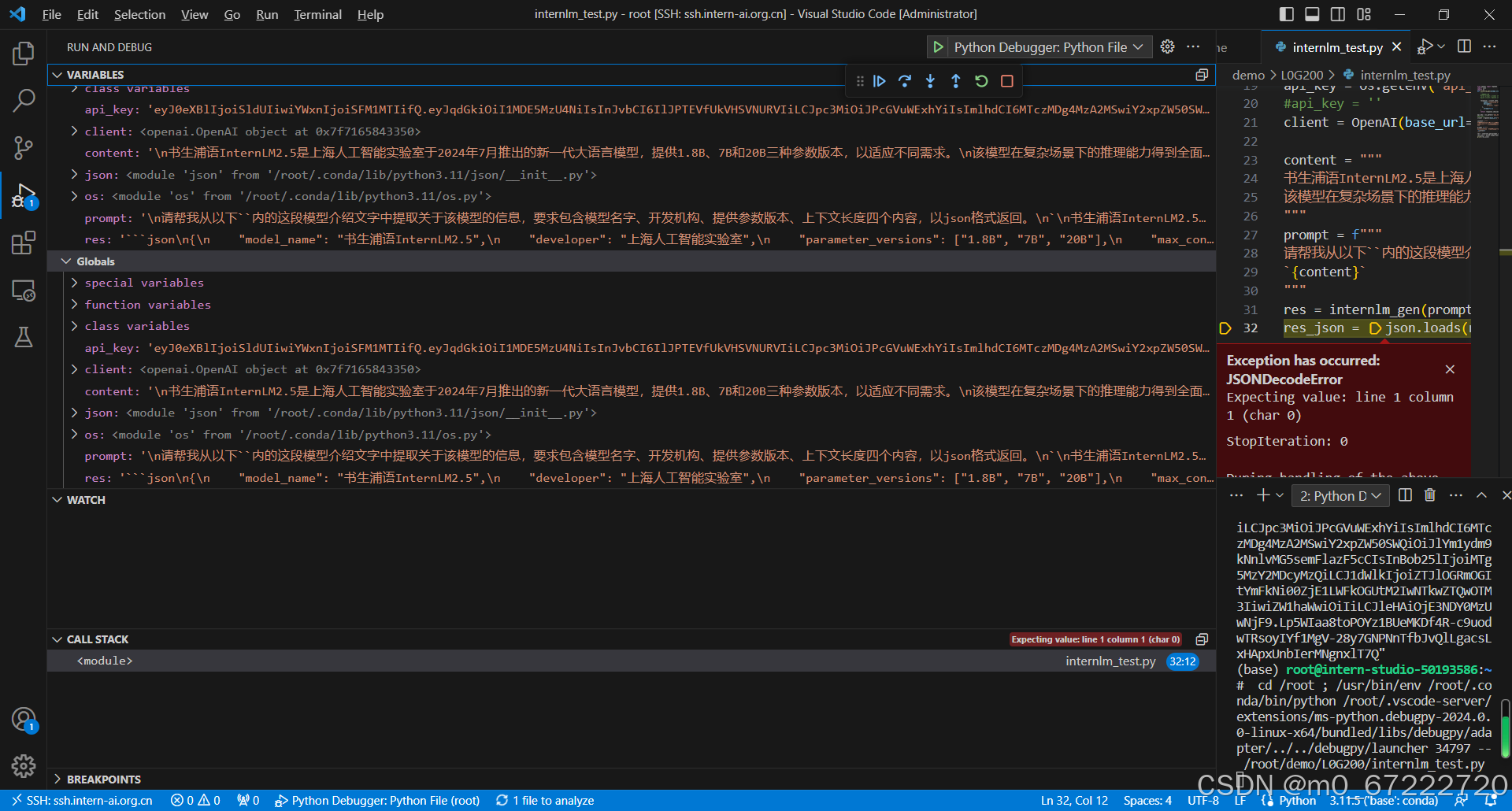Close the internlm_test.py tab
Image resolution: width=1512 pixels, height=811 pixels.
(1396, 47)
